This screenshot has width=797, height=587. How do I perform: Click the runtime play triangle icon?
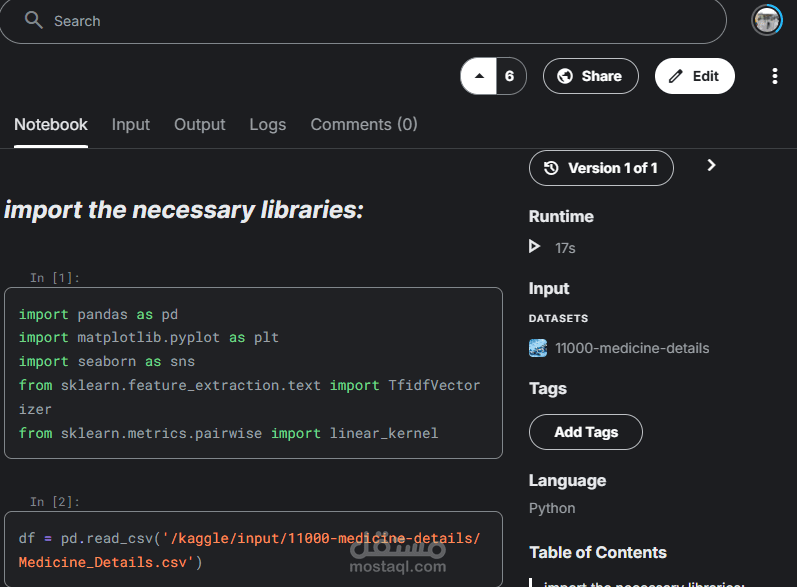[x=535, y=246]
